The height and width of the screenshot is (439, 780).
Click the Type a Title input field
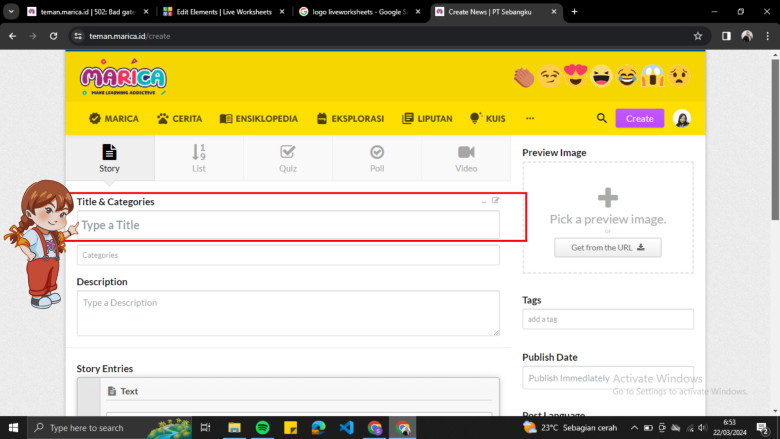[287, 225]
